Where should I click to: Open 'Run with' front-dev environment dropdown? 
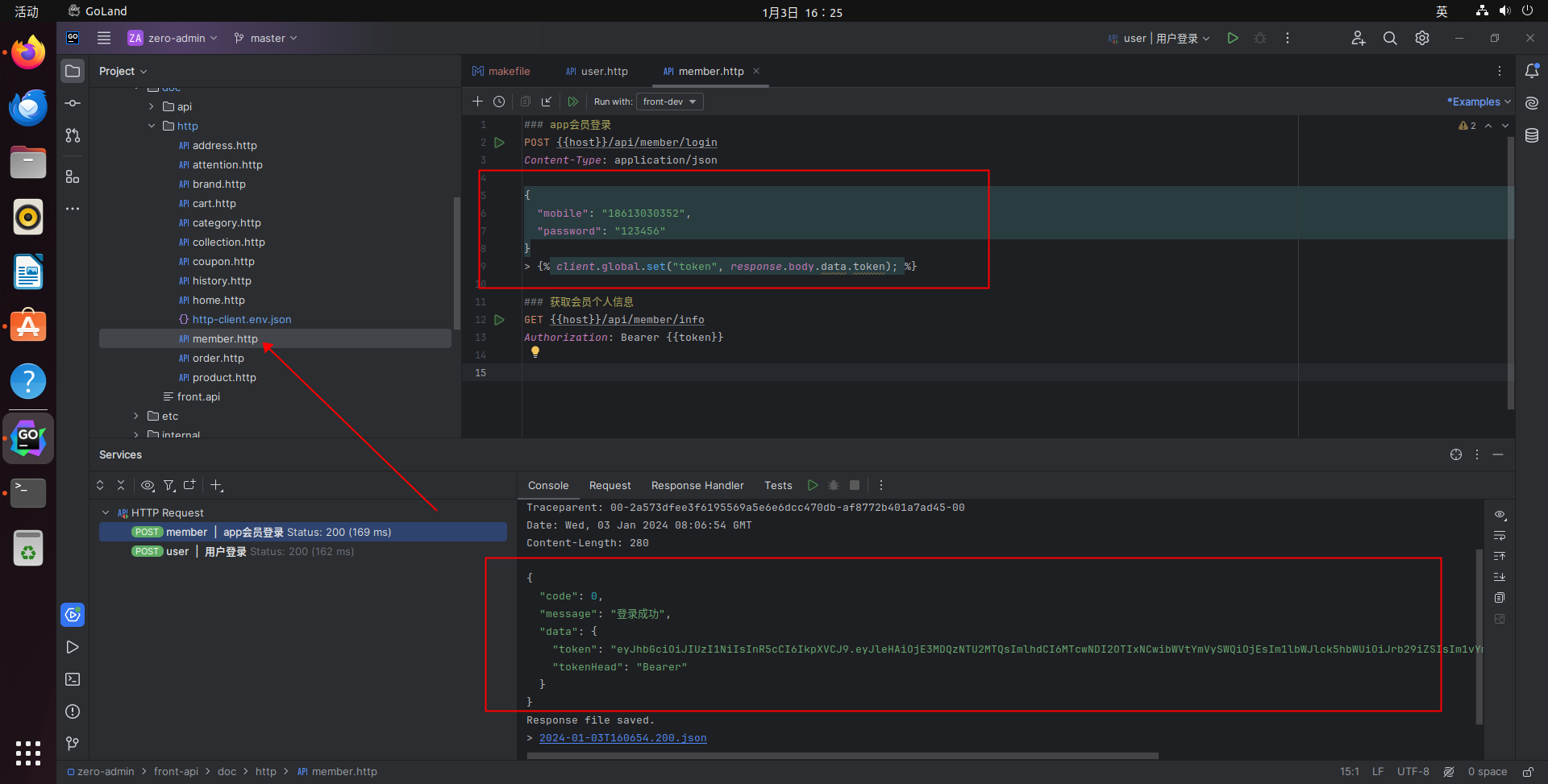(669, 102)
